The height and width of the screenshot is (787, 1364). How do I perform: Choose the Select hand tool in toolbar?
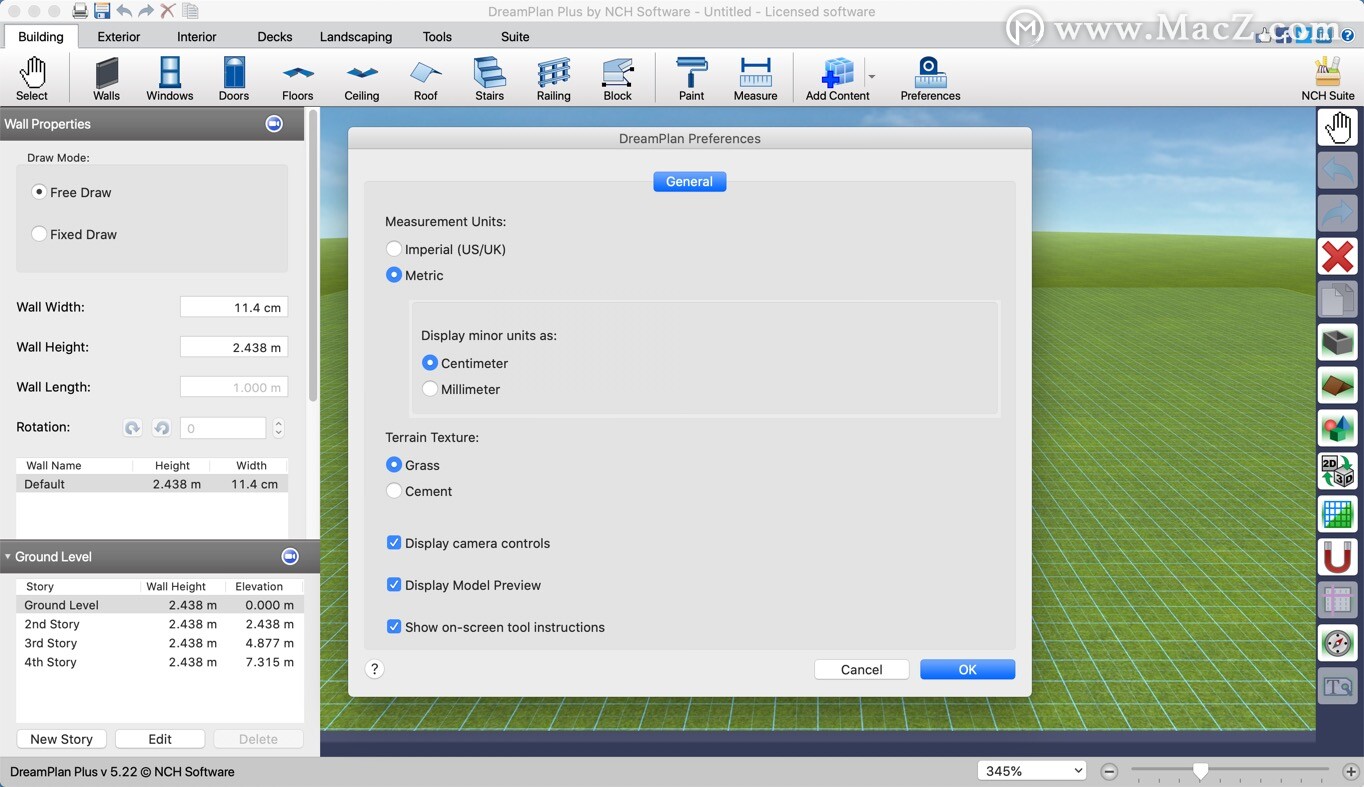(x=32, y=78)
